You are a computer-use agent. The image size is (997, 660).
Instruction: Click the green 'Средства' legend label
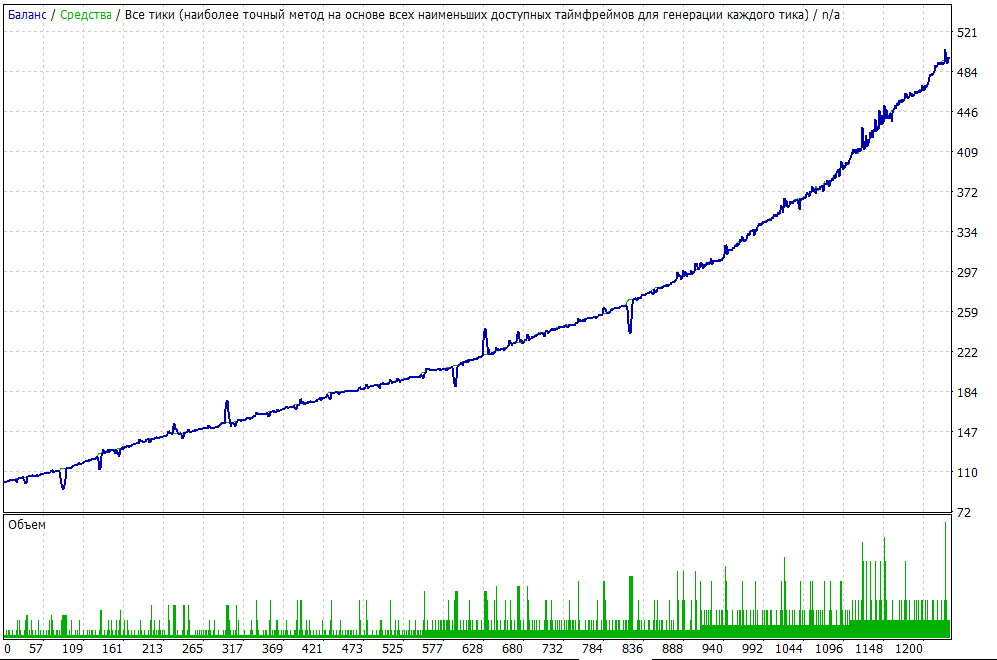point(87,14)
